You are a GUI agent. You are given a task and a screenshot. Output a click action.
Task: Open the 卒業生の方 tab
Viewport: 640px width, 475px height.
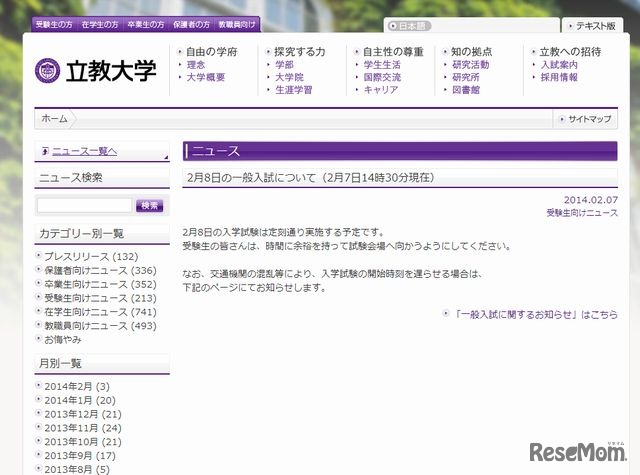[x=146, y=24]
